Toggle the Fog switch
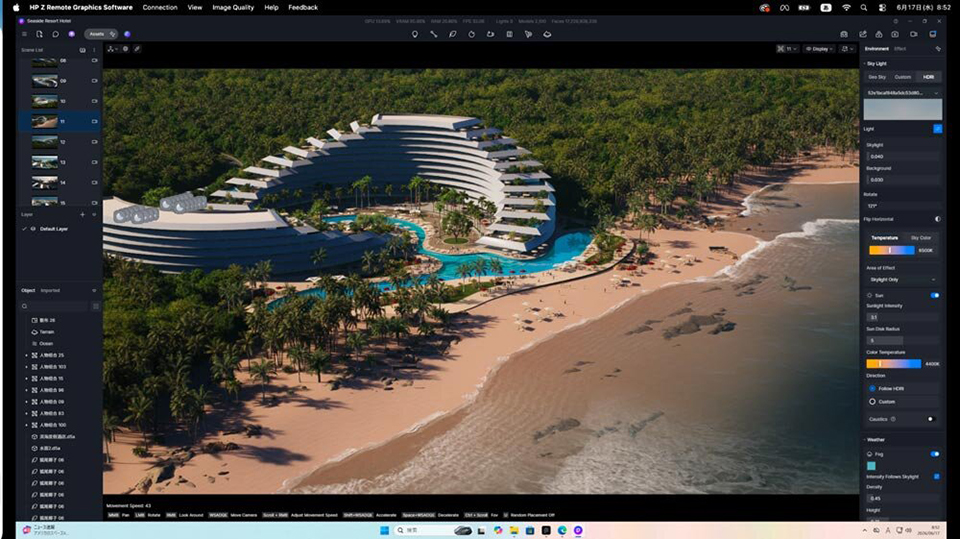 tap(935, 454)
